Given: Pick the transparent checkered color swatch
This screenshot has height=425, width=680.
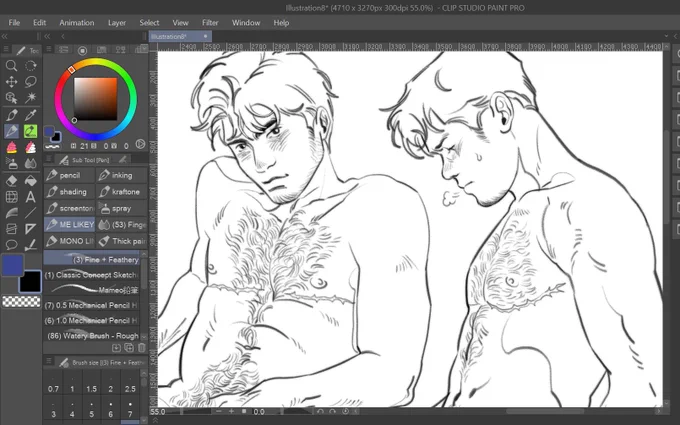Looking at the screenshot, I should (21, 301).
